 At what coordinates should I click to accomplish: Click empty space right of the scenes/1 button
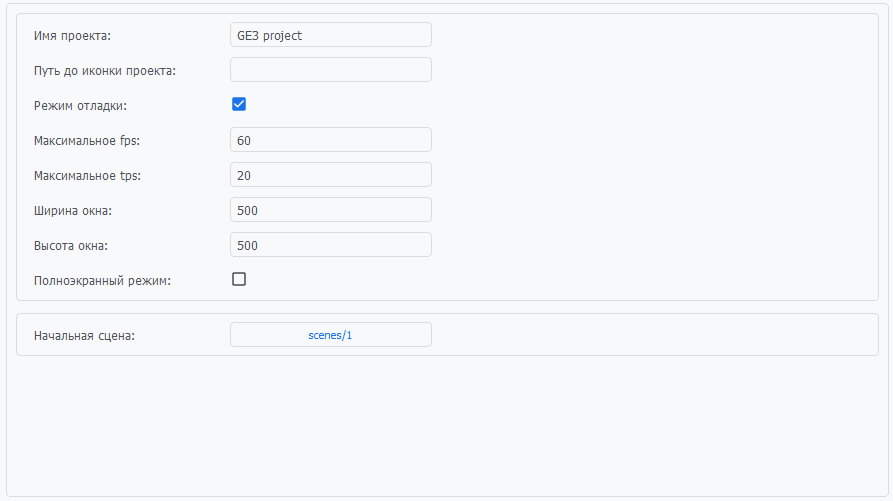click(650, 335)
